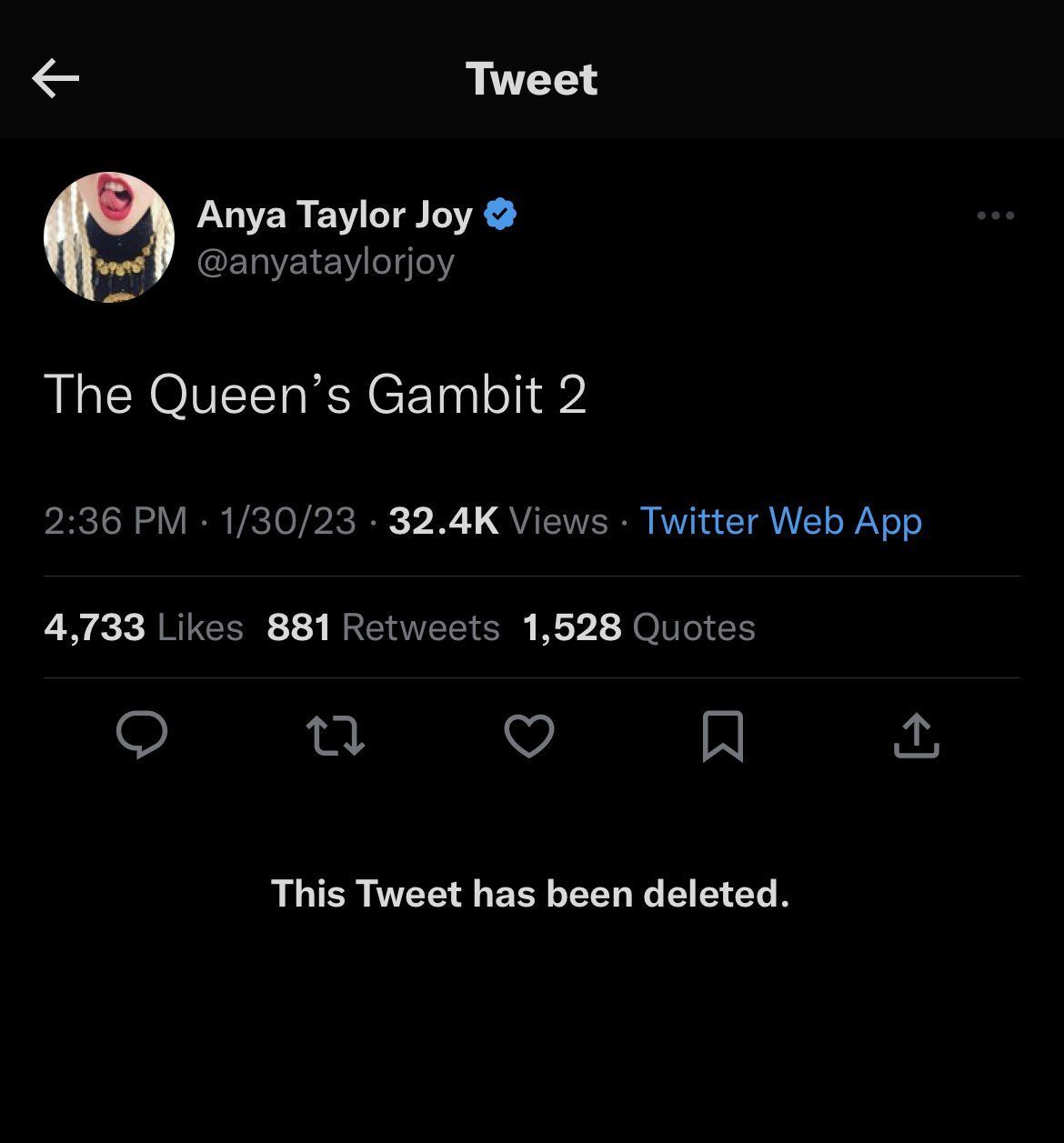Click the blue verified badge
The height and width of the screenshot is (1143, 1064).
pos(501,215)
